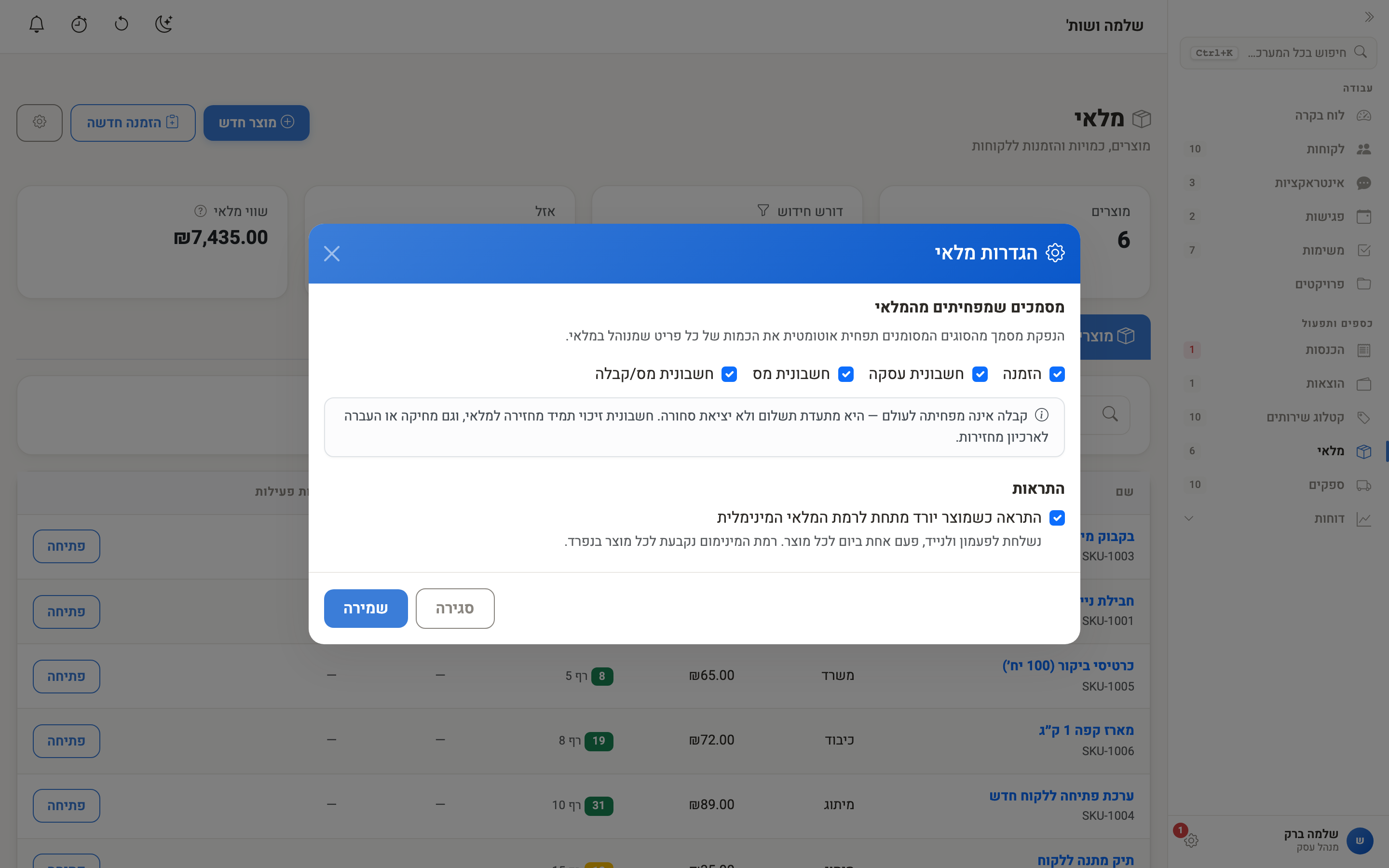Collapse the sidebar with the double chevron
The width and height of the screenshot is (1389, 868).
click(1369, 17)
